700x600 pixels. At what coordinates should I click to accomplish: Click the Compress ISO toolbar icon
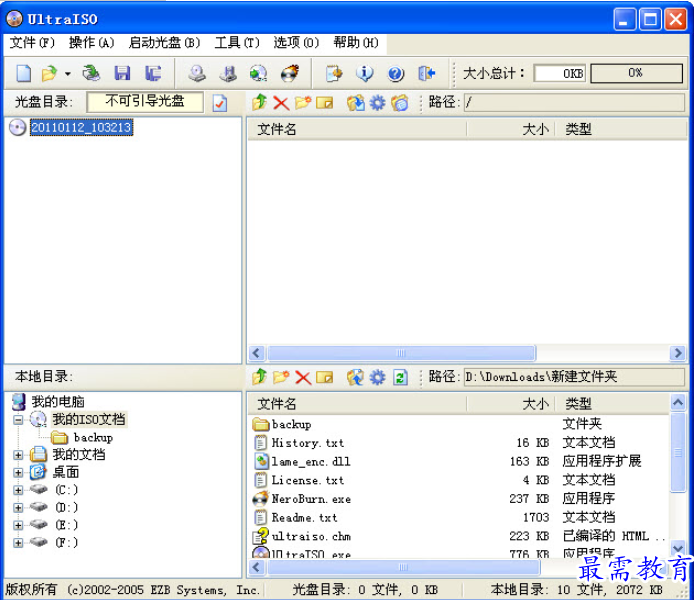pos(228,73)
